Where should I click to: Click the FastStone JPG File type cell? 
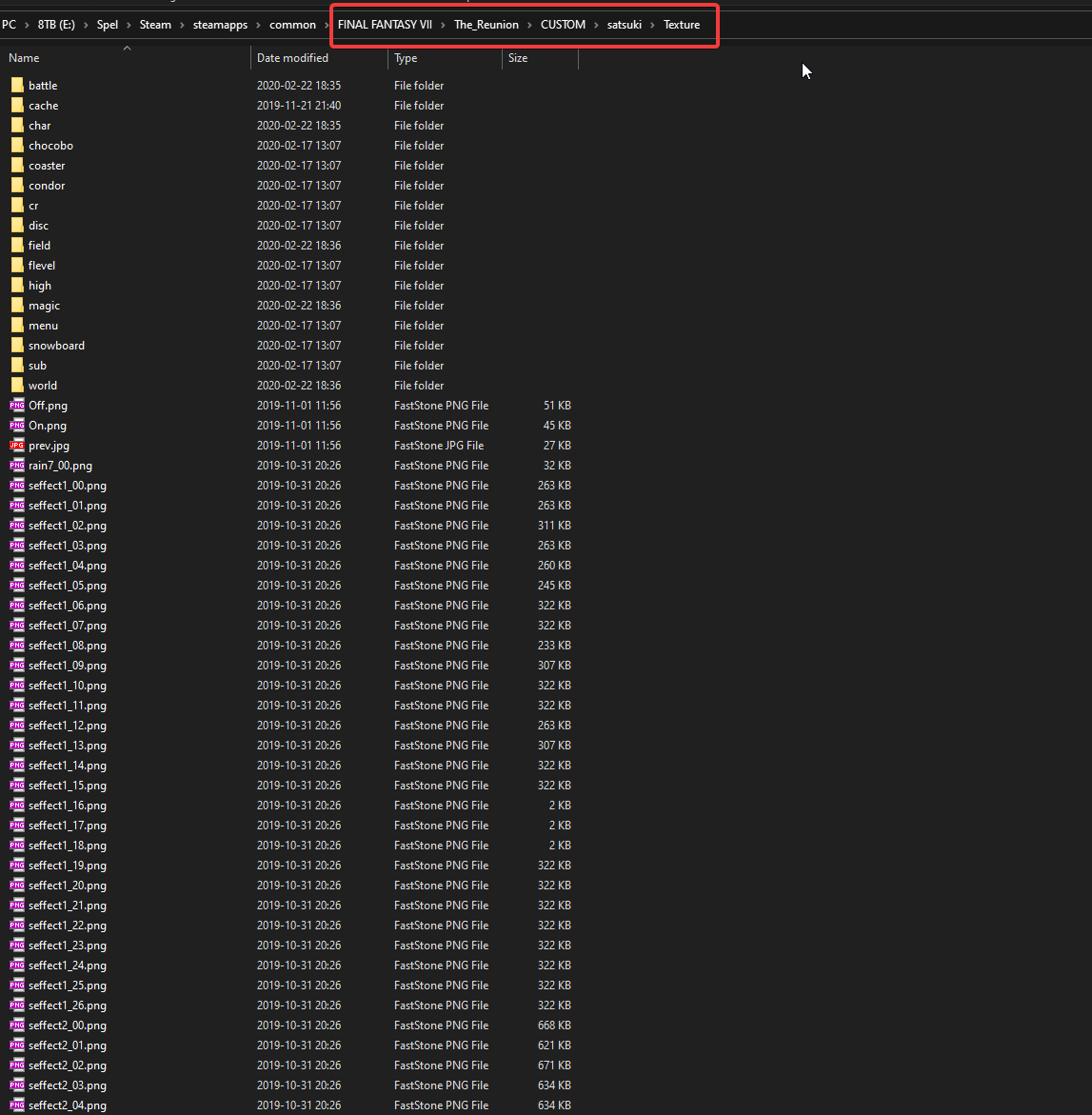[439, 446]
